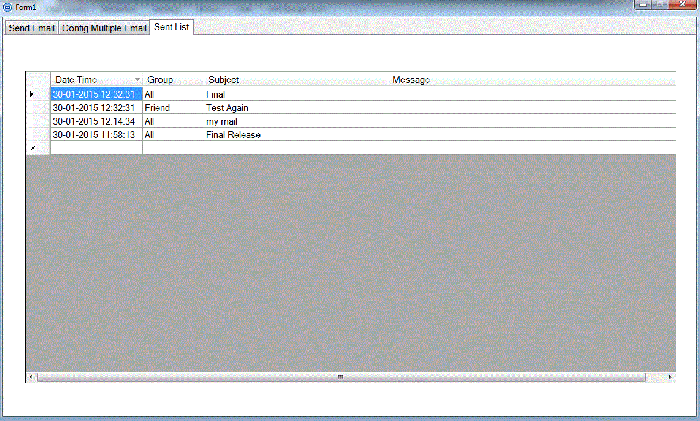Switch to the Send Email tab
This screenshot has width=700, height=421.
(31, 28)
